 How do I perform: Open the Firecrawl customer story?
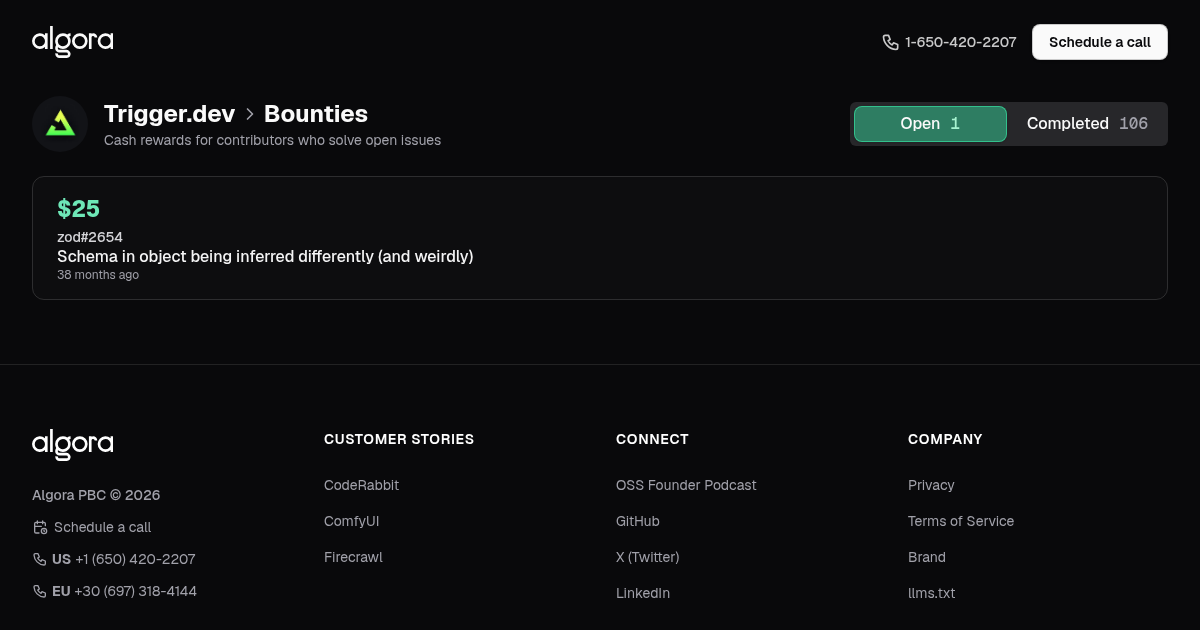tap(353, 557)
